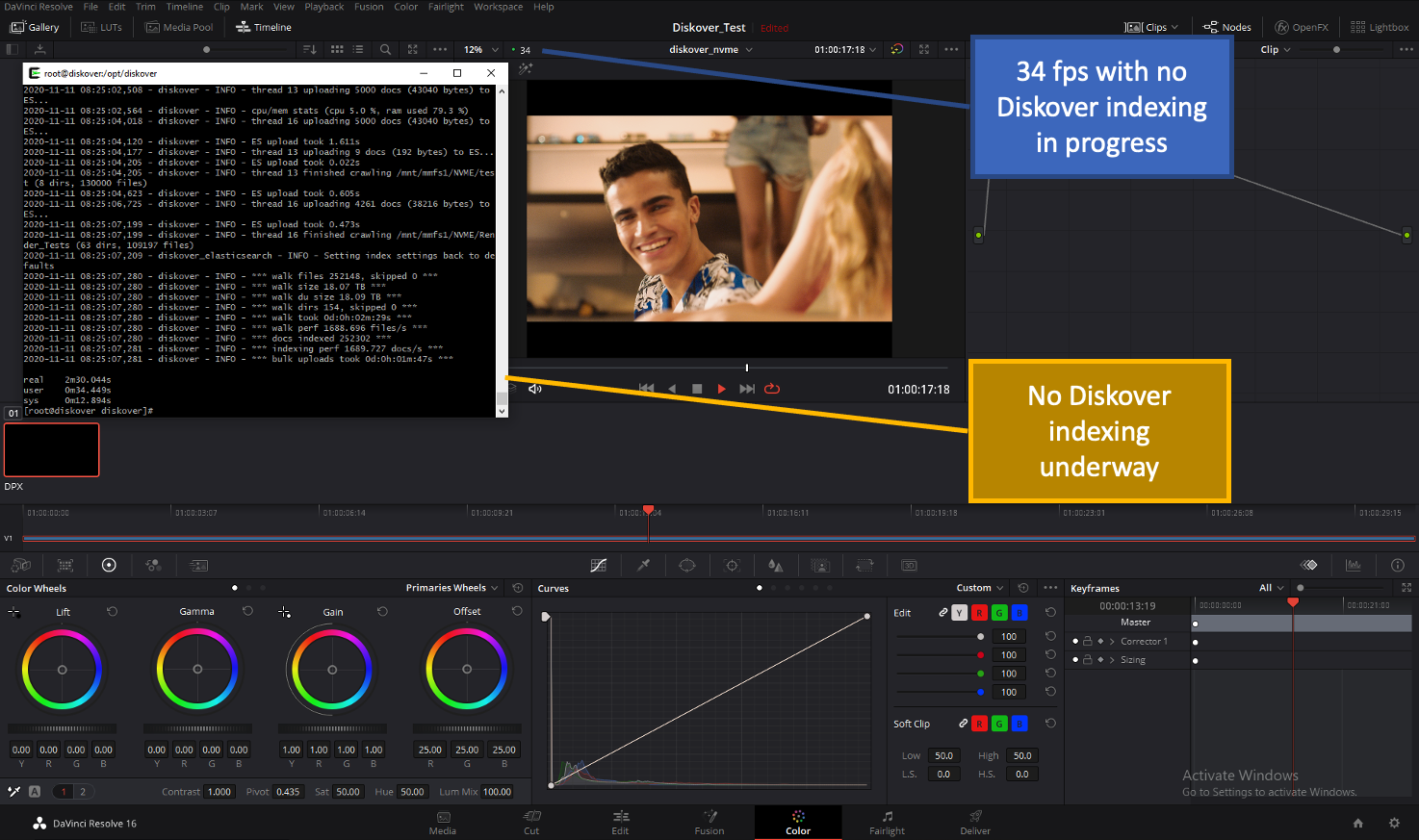Switch to the Deliver page tab
The height and width of the screenshot is (840, 1419).
point(975,823)
